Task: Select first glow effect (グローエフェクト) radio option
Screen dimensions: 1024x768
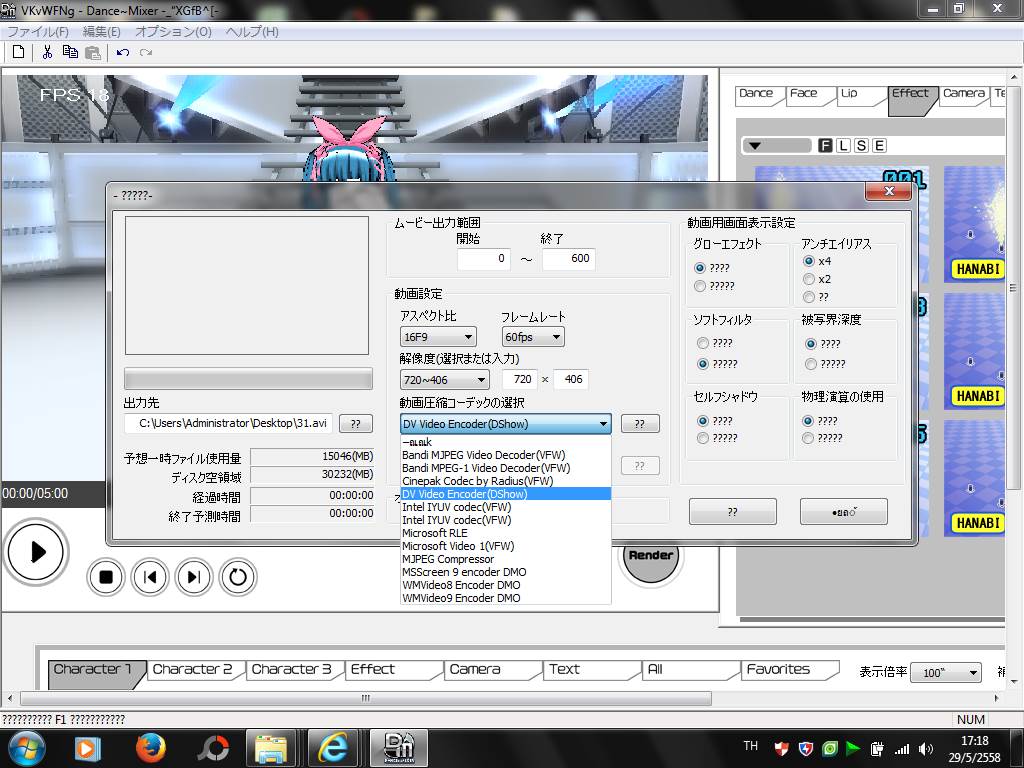Action: click(700, 268)
